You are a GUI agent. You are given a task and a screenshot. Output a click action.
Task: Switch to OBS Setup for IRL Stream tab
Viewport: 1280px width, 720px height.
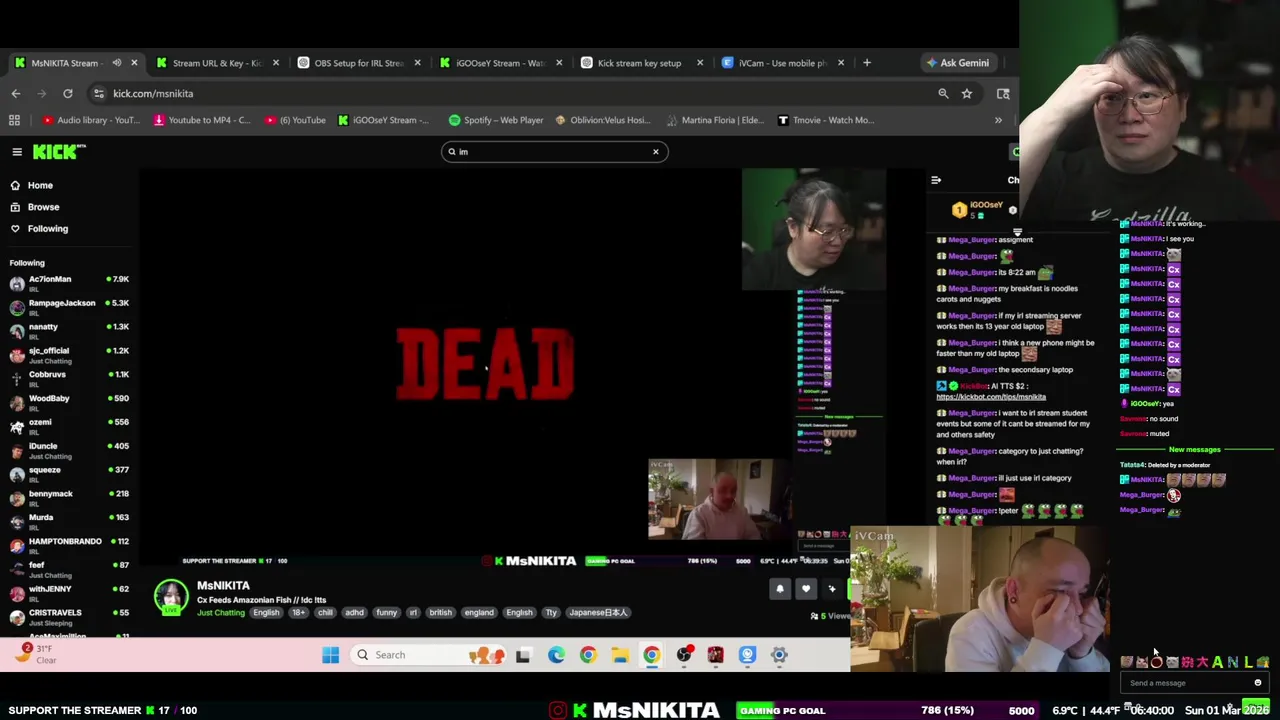[358, 63]
